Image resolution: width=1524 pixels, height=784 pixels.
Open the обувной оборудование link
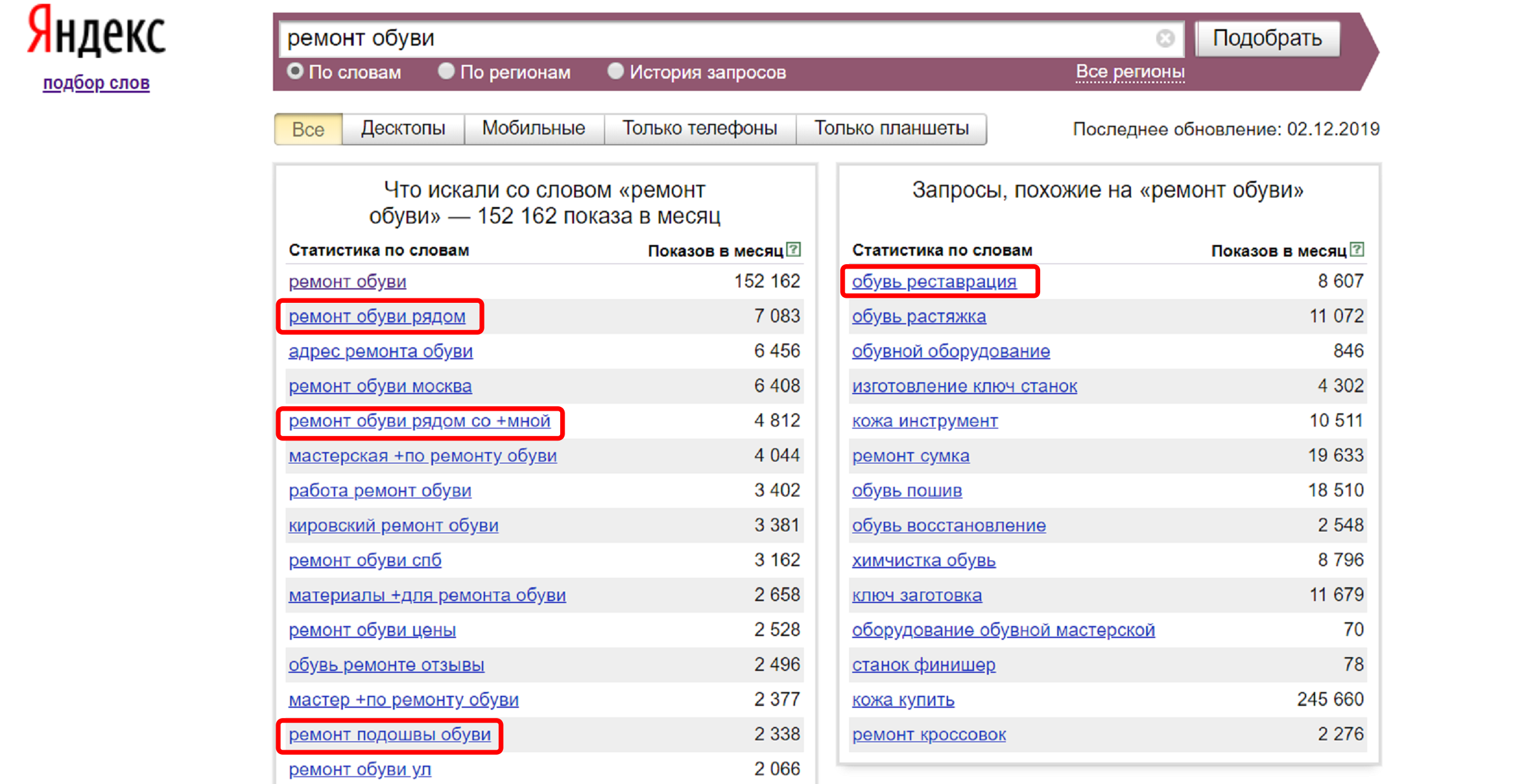tap(951, 351)
